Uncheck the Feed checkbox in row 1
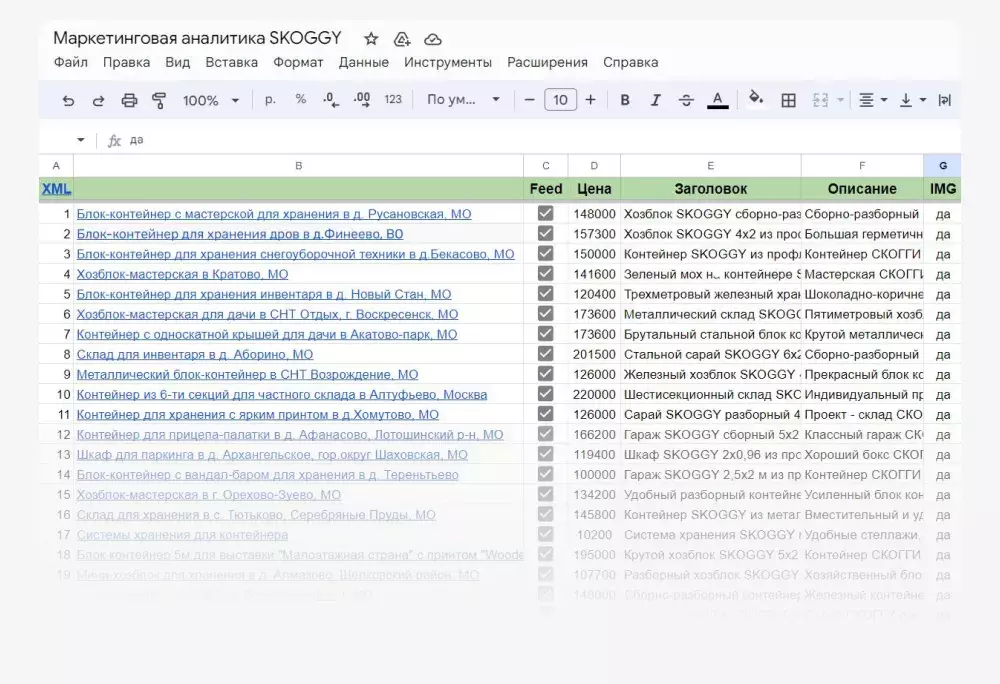Screen dimensions: 1000x684 point(545,214)
